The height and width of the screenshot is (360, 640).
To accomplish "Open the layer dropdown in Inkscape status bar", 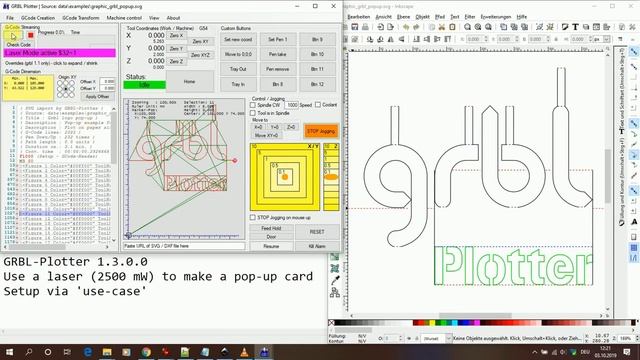I will 437,338.
